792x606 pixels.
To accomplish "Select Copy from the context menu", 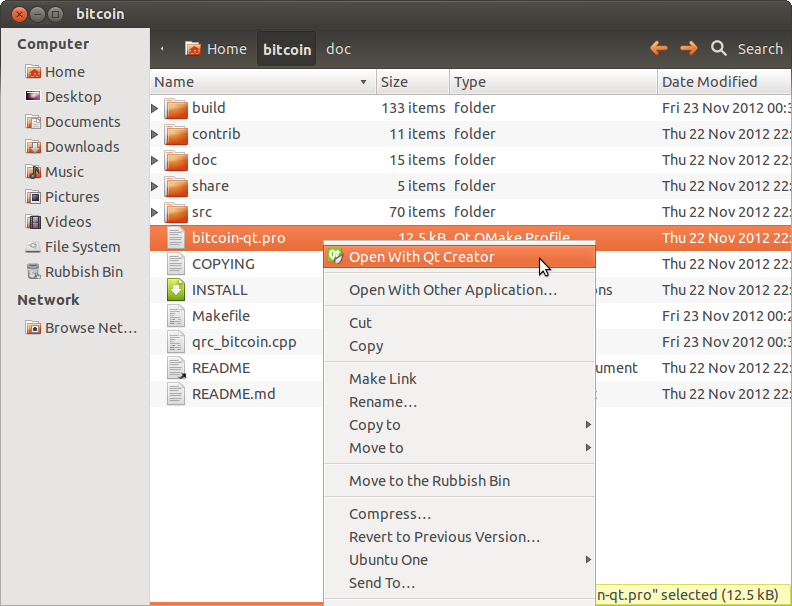I will (x=460, y=346).
